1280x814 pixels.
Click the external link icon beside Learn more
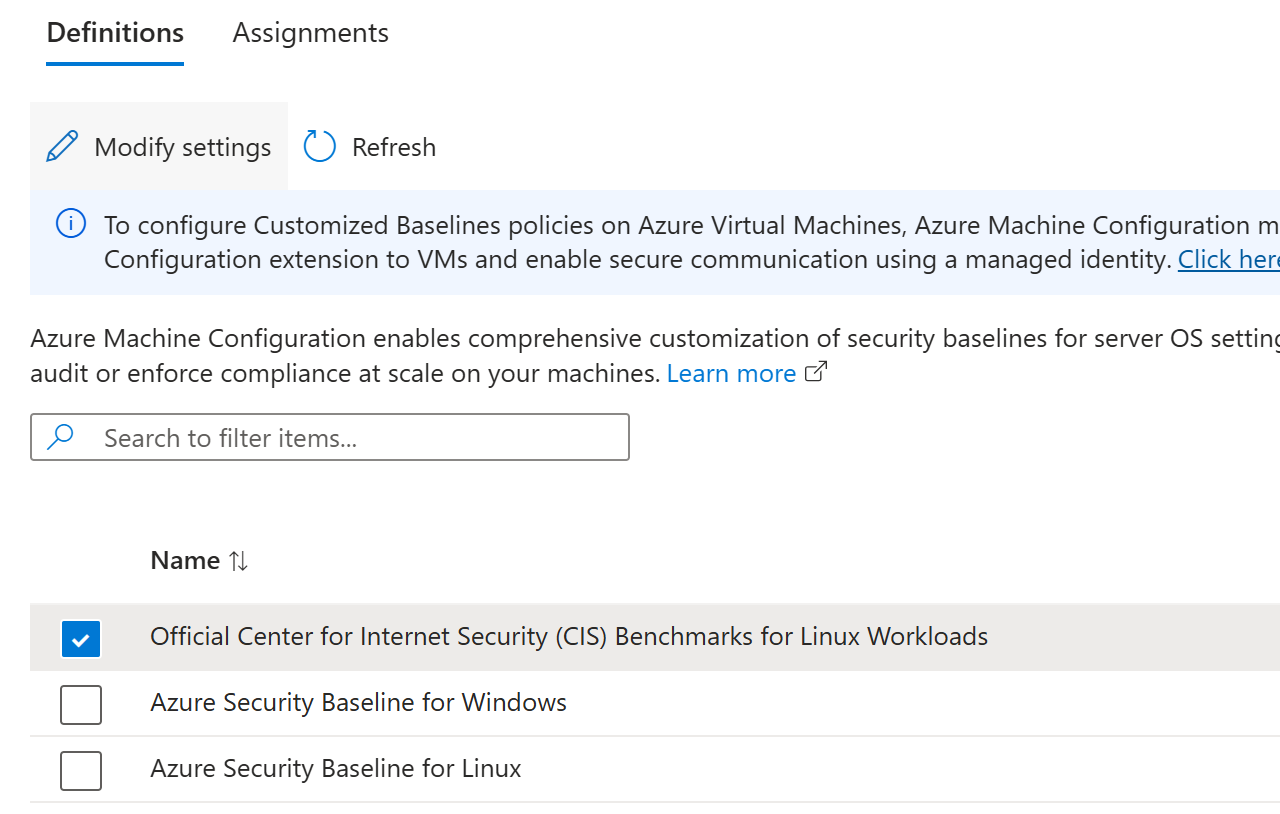pos(815,370)
